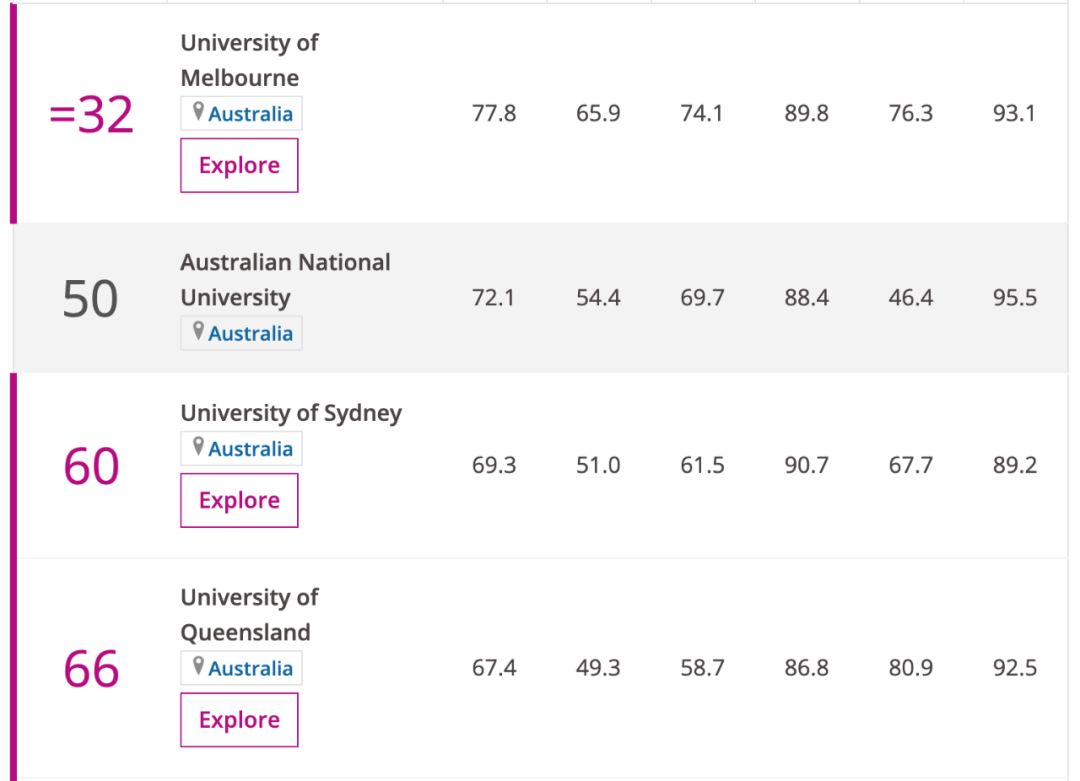Click the rank 66 number
Image resolution: width=1080 pixels, height=781 pixels.
[91, 670]
